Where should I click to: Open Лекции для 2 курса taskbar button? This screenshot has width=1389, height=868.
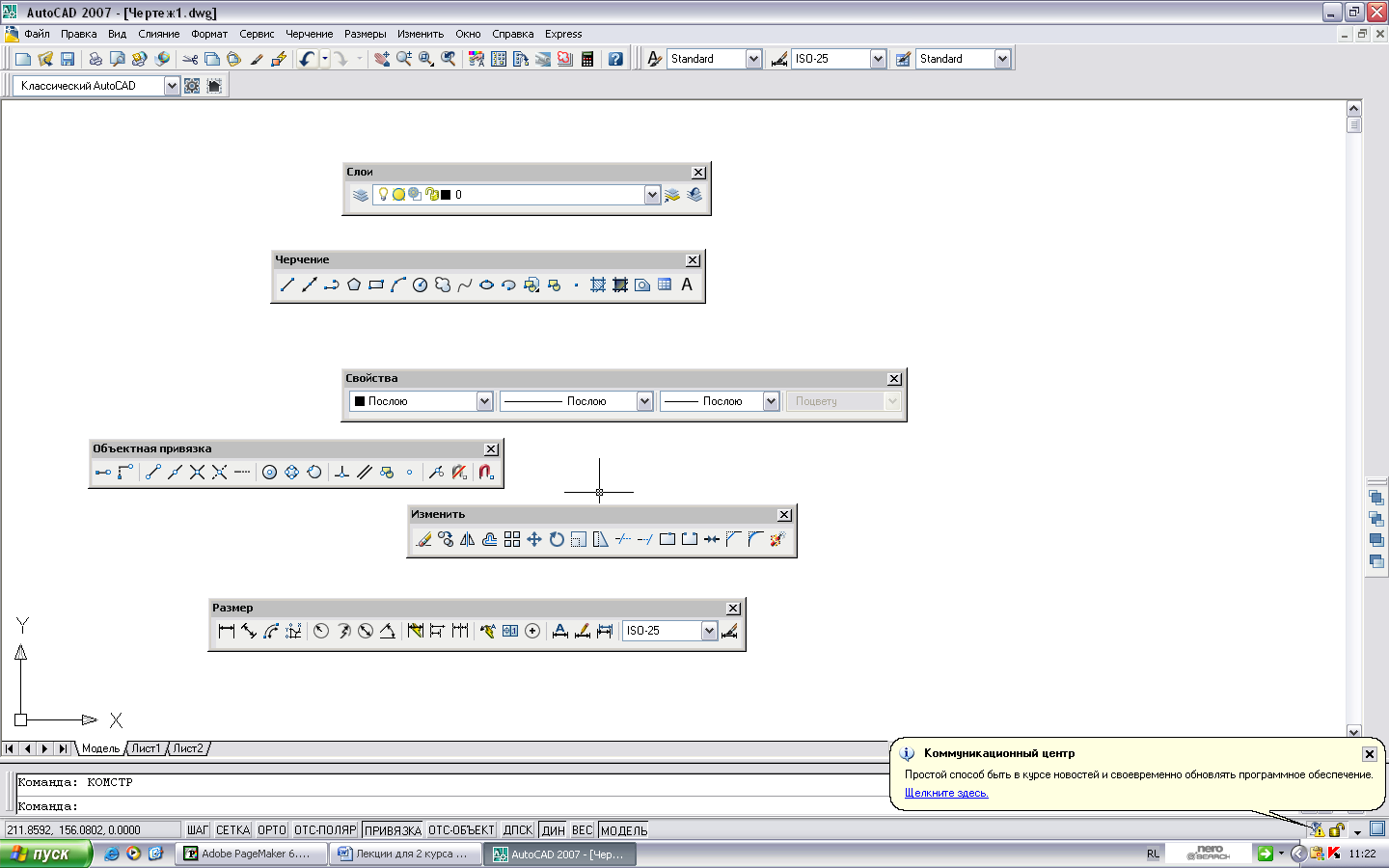click(x=403, y=854)
